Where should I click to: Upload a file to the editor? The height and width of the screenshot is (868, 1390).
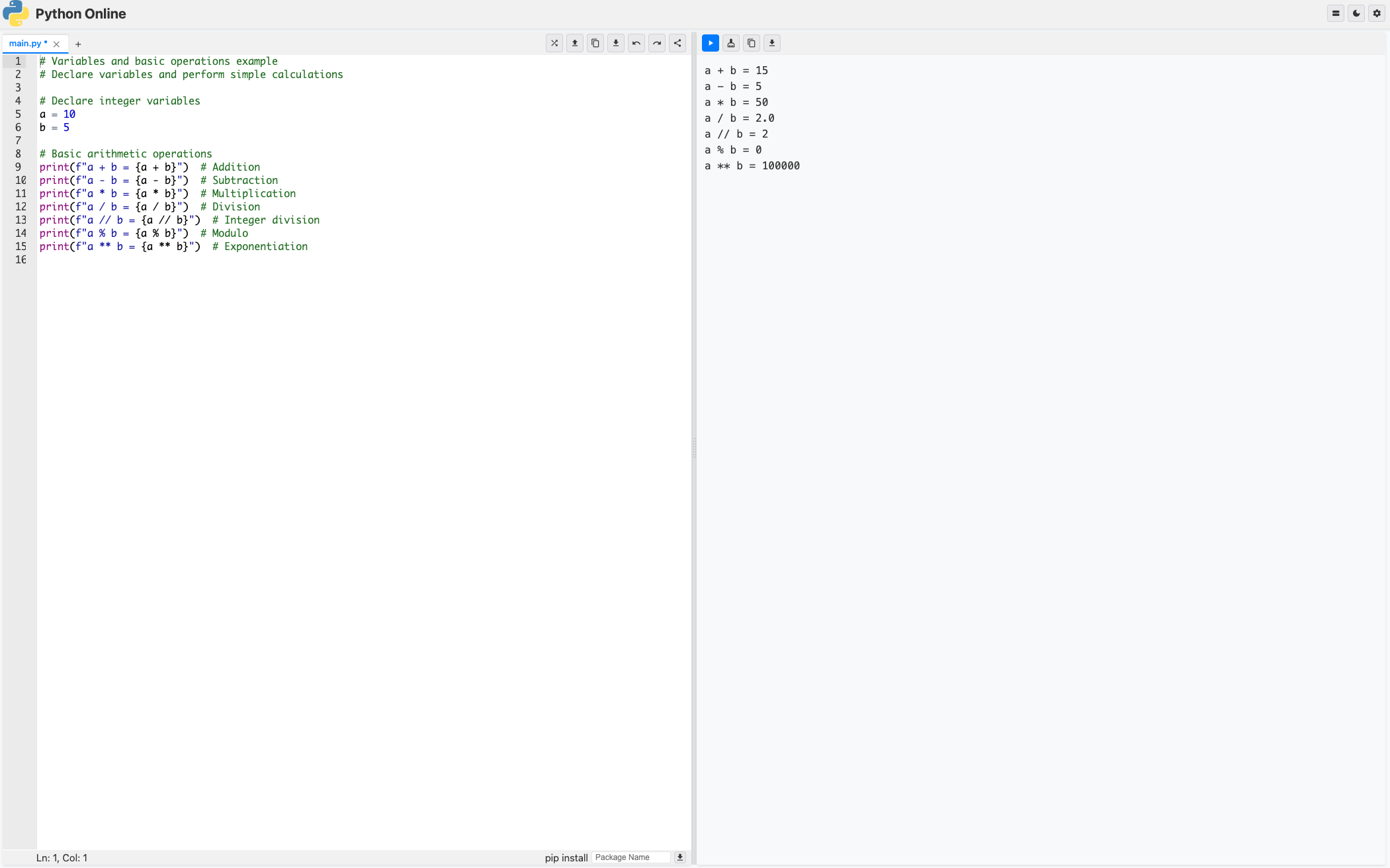[575, 43]
